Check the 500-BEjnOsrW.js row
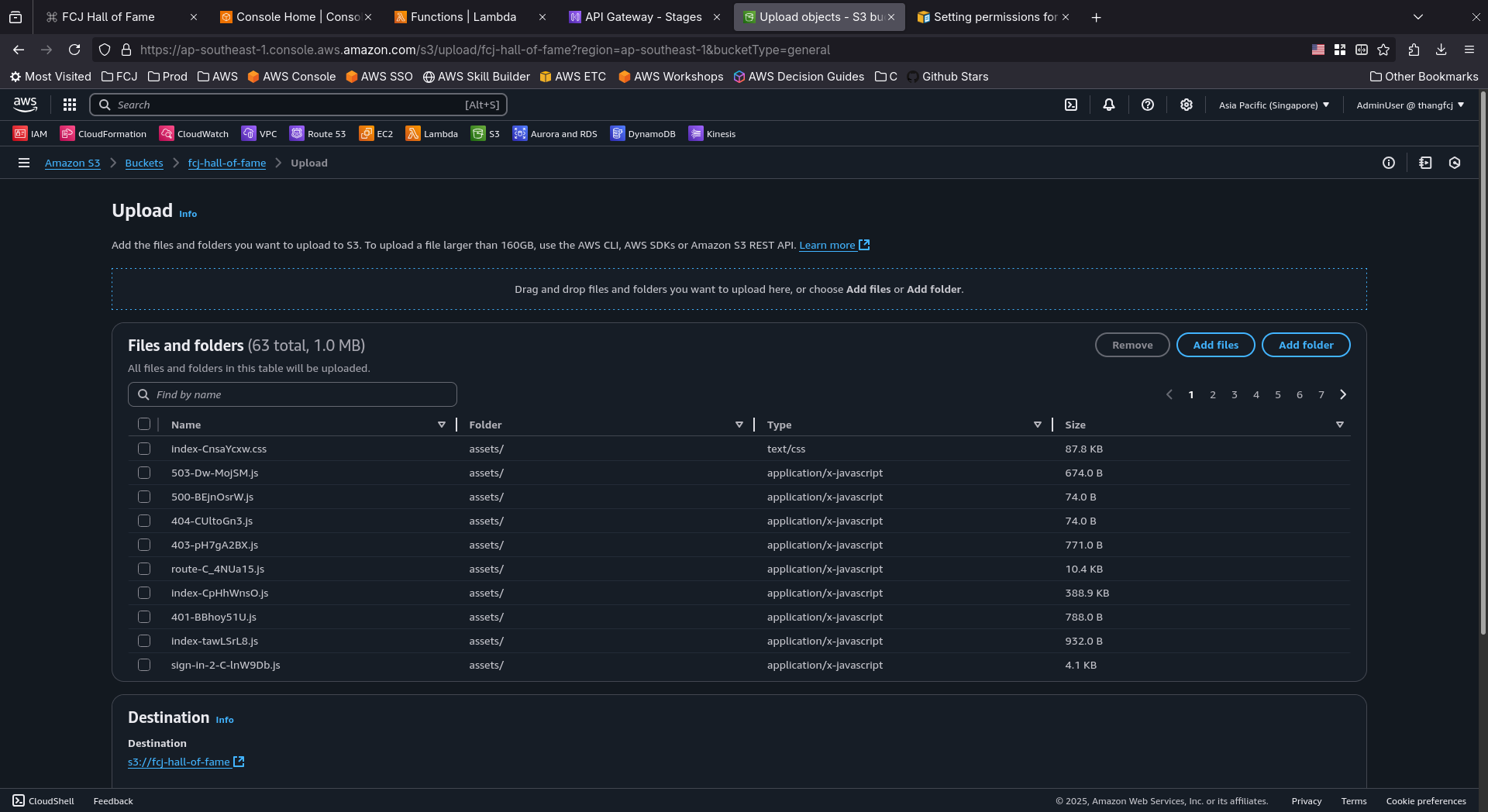 (144, 497)
